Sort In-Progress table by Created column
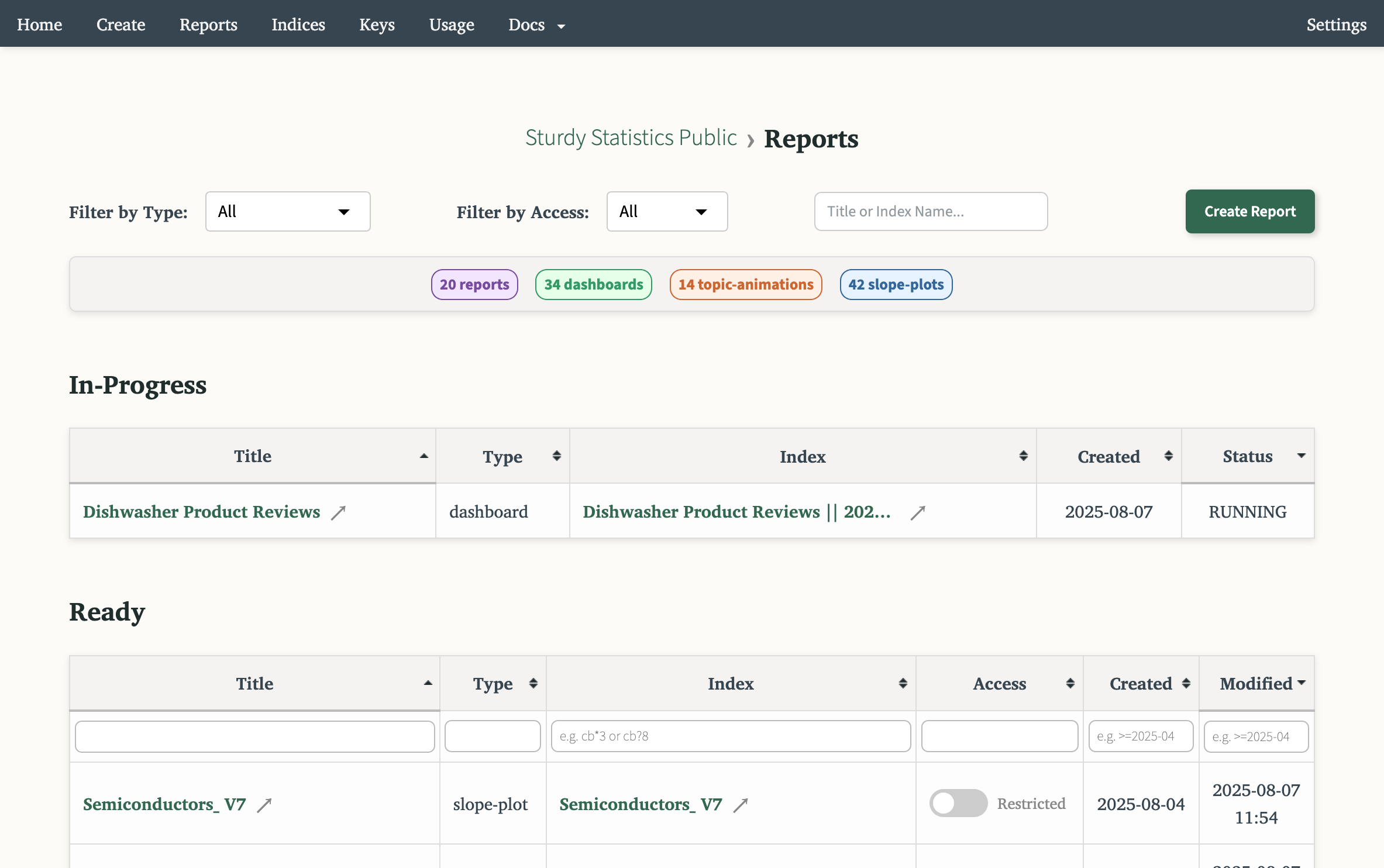The height and width of the screenshot is (868, 1384). [x=1169, y=455]
